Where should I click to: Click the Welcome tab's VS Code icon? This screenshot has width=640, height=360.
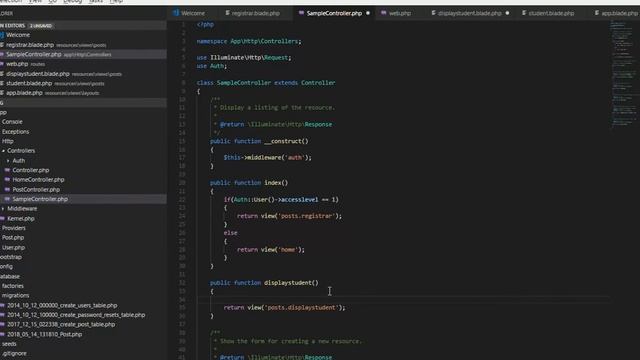click(x=176, y=13)
